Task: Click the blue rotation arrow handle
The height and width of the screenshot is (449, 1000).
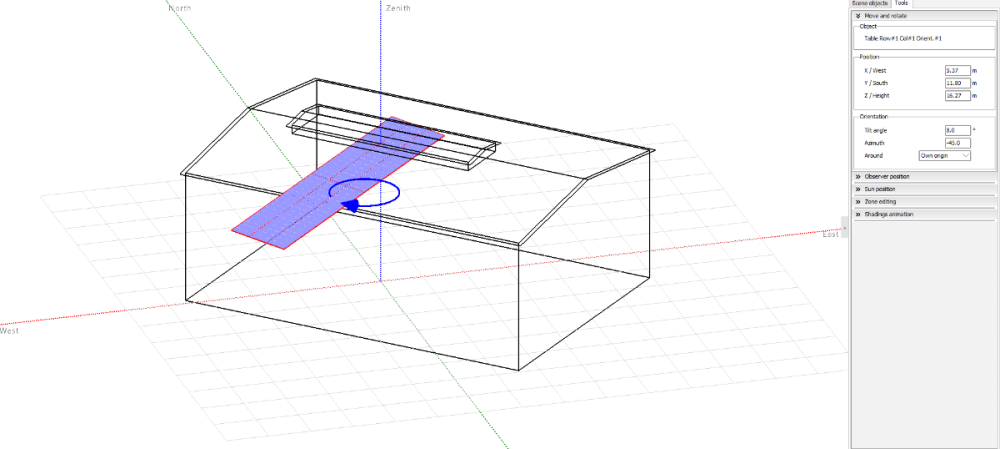Action: pos(351,204)
